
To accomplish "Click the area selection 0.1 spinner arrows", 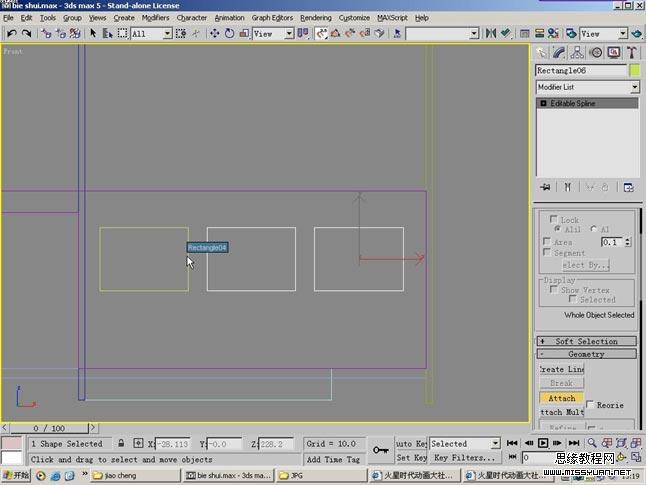I will click(627, 242).
